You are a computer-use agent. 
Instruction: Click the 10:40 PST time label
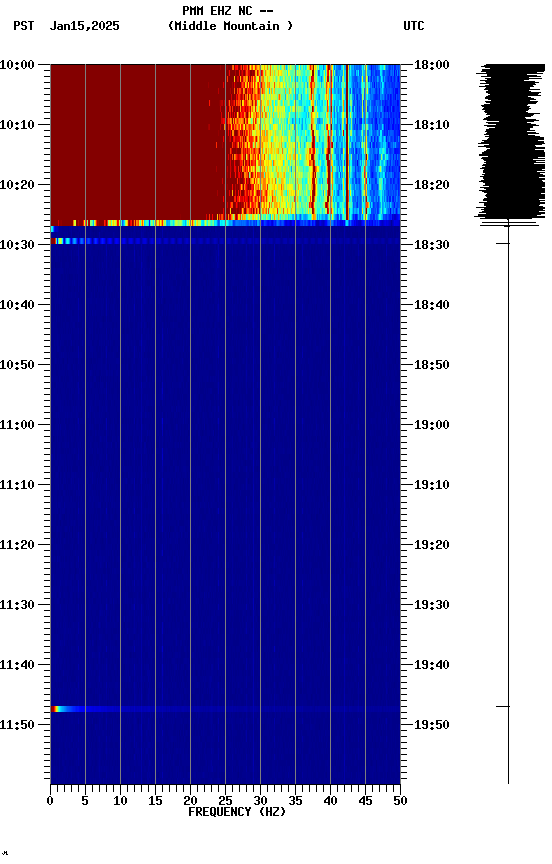(17, 305)
